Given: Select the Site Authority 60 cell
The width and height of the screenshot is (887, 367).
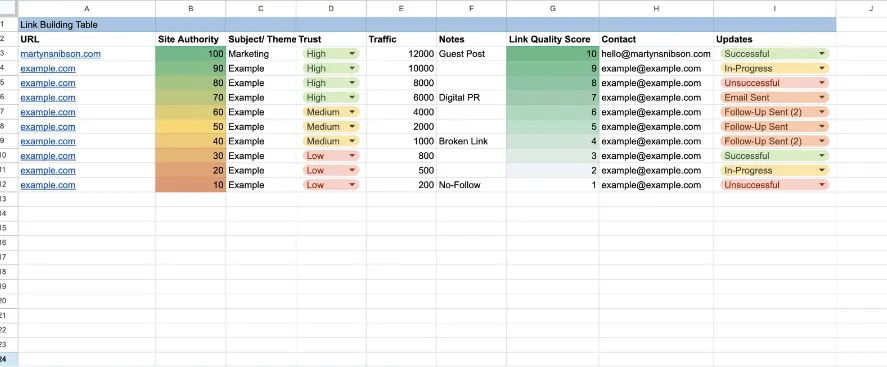Looking at the screenshot, I should click(x=191, y=112).
